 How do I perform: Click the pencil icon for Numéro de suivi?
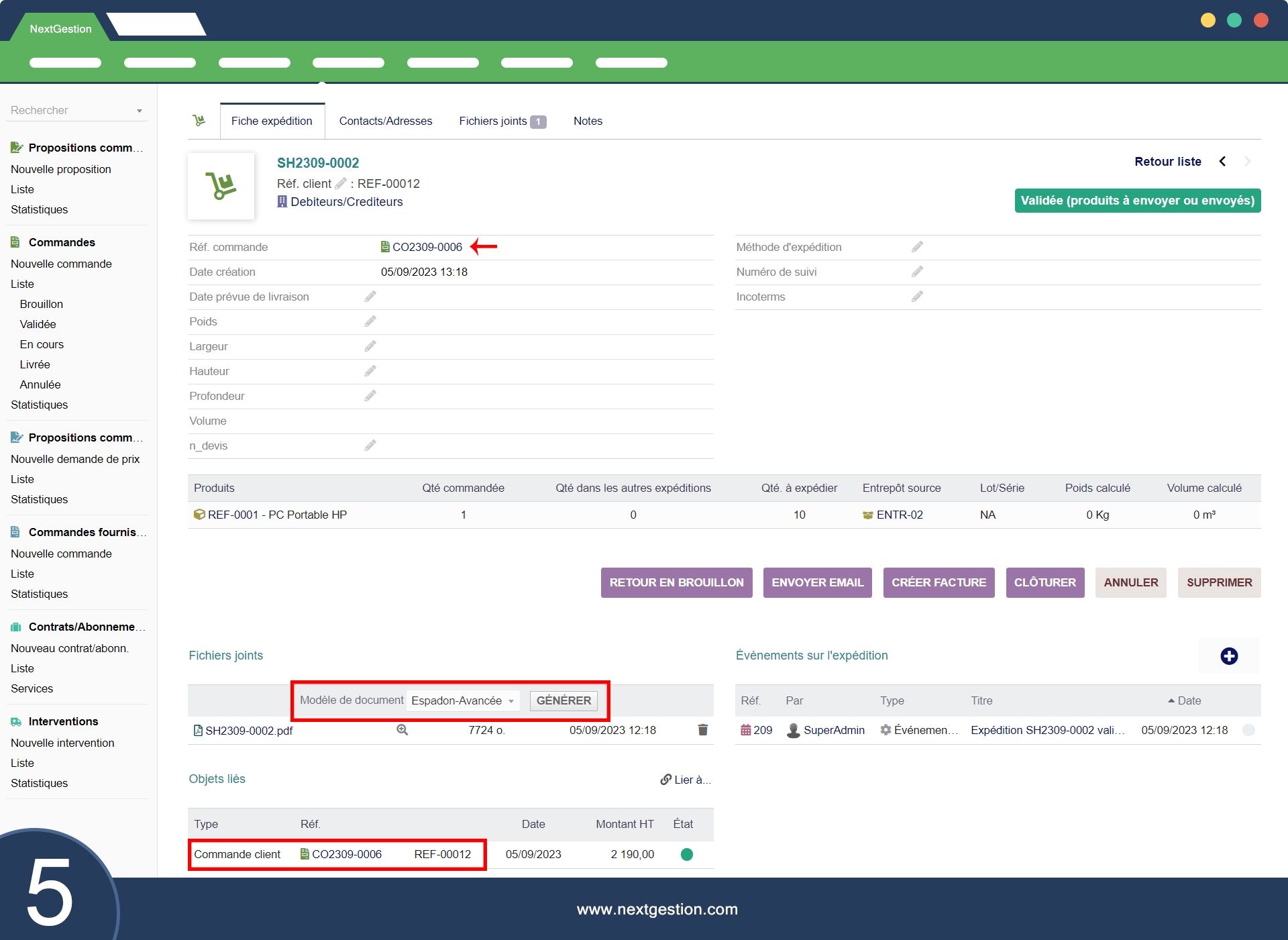917,272
